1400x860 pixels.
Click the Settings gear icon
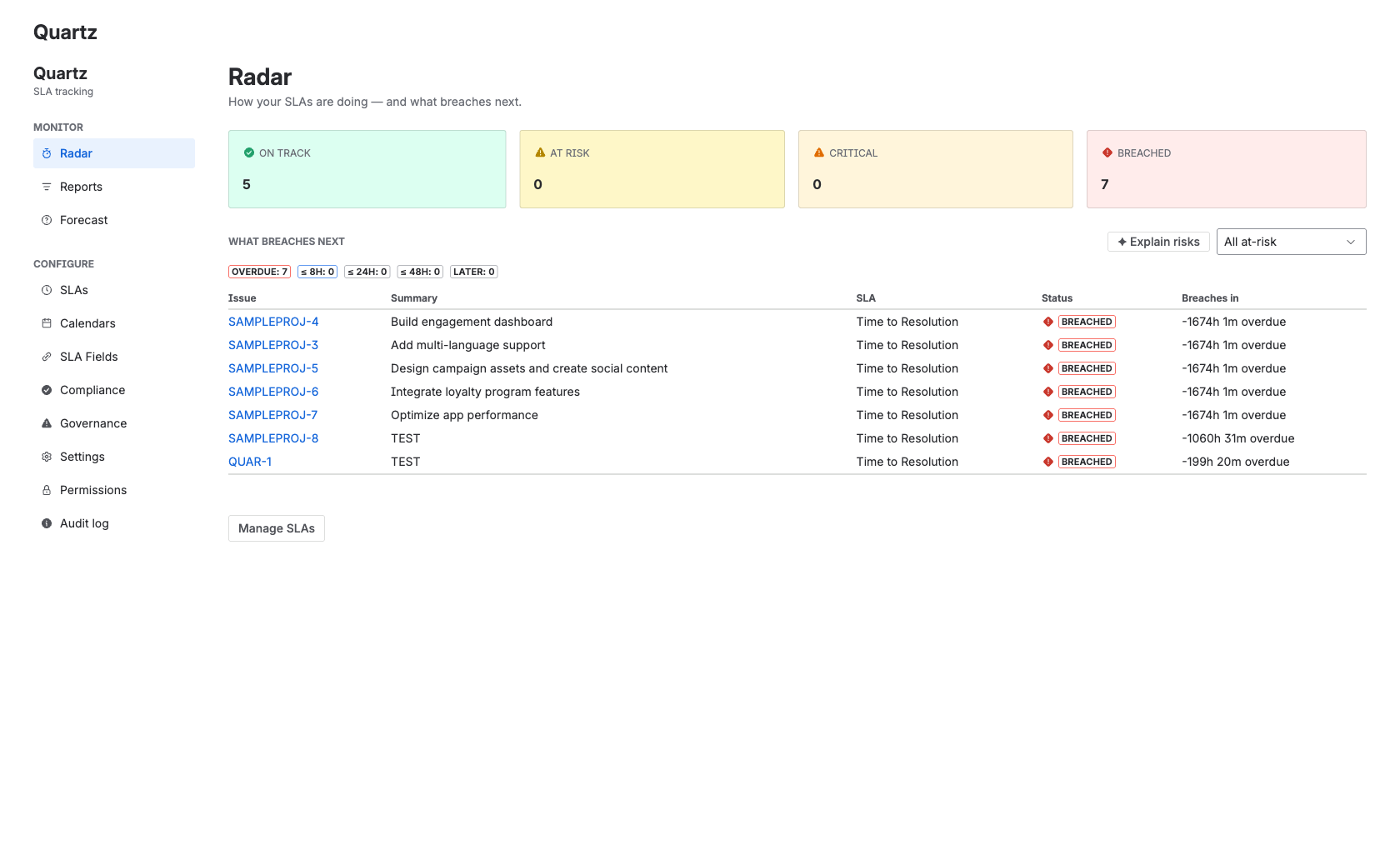pyautogui.click(x=47, y=457)
